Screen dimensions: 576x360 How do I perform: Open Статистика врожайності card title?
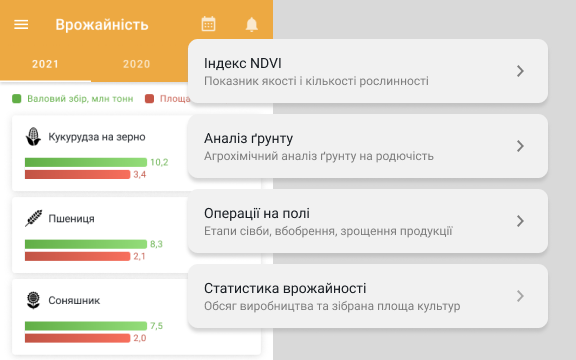(x=285, y=288)
